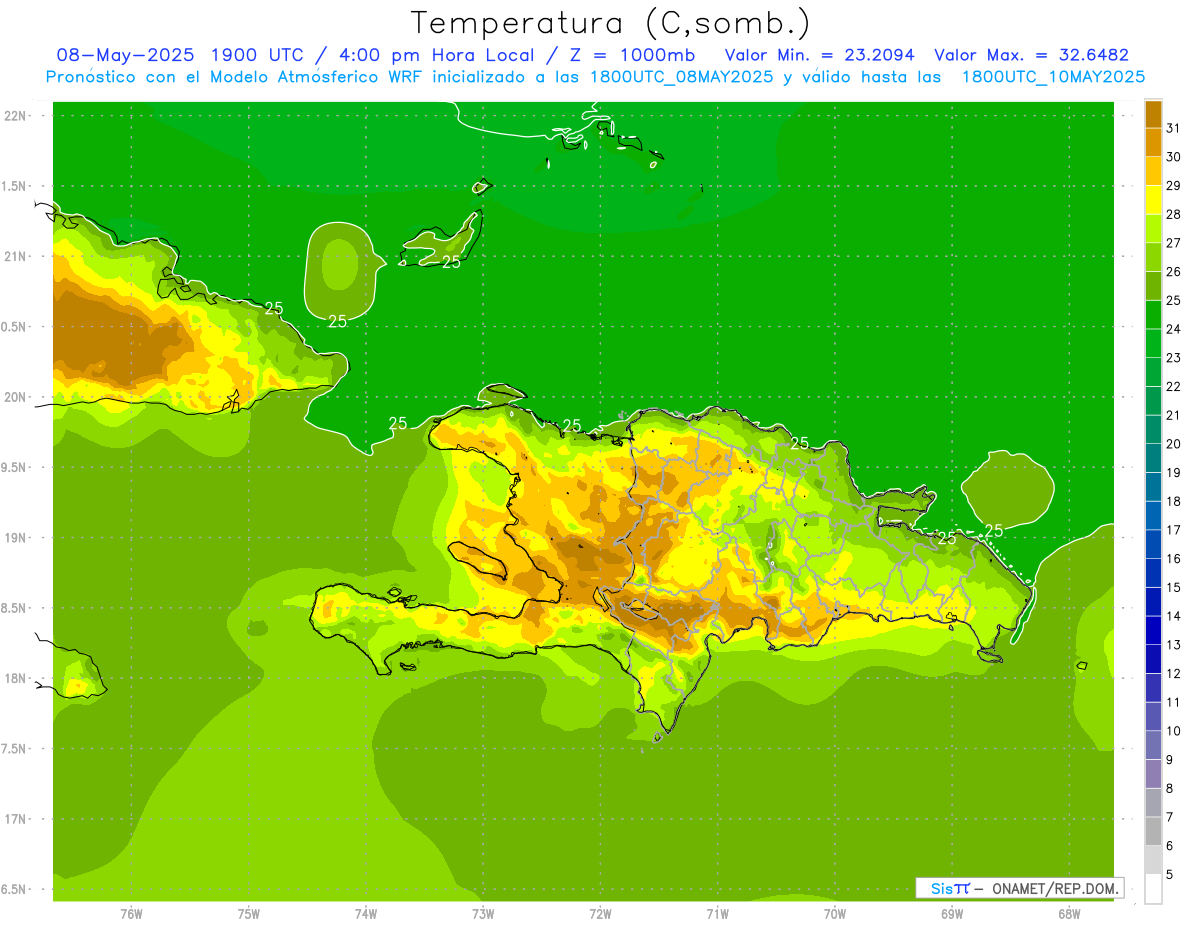Click the colorbar value label "26"

(1174, 271)
